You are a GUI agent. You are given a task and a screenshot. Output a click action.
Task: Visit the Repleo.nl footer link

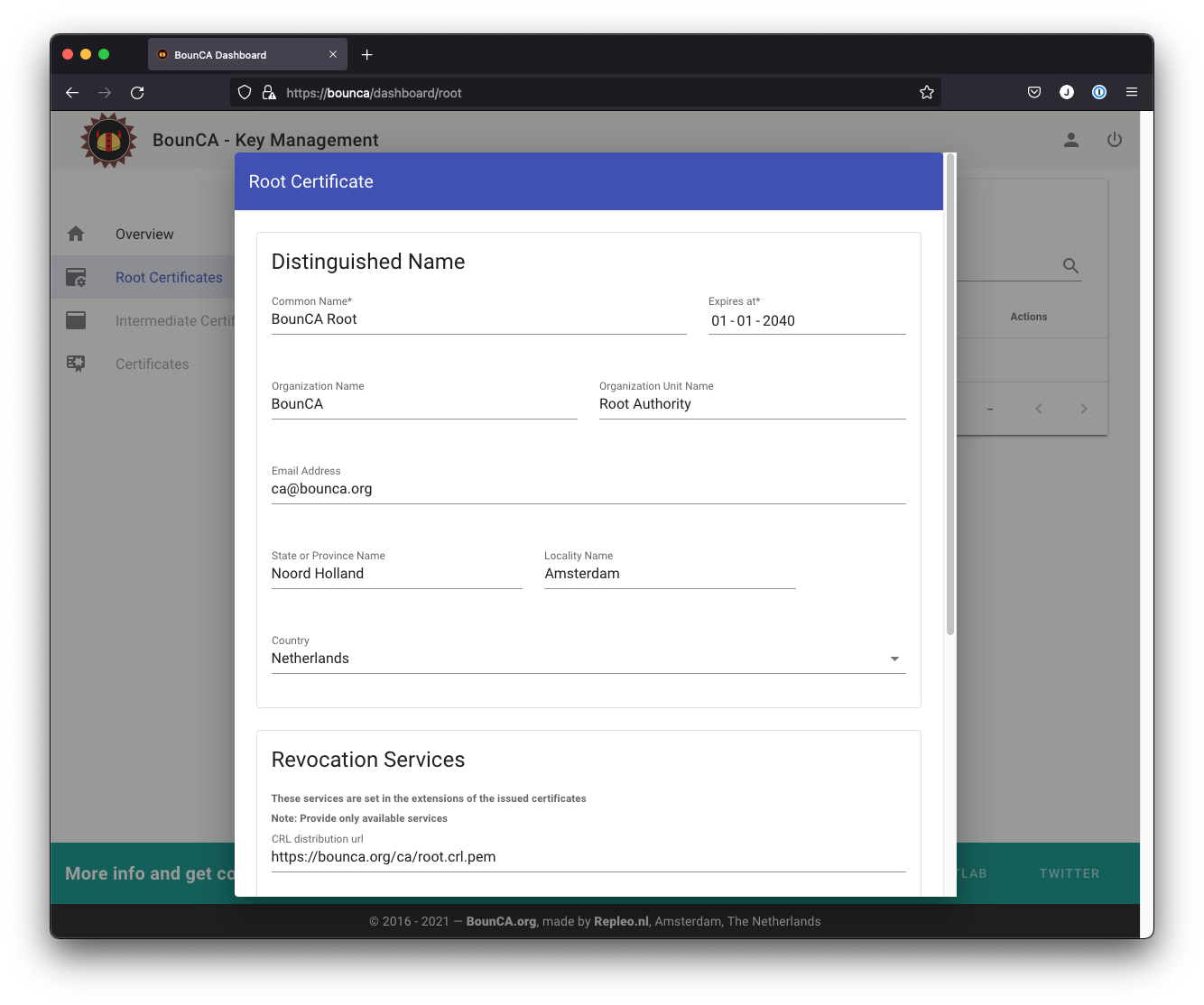(621, 921)
